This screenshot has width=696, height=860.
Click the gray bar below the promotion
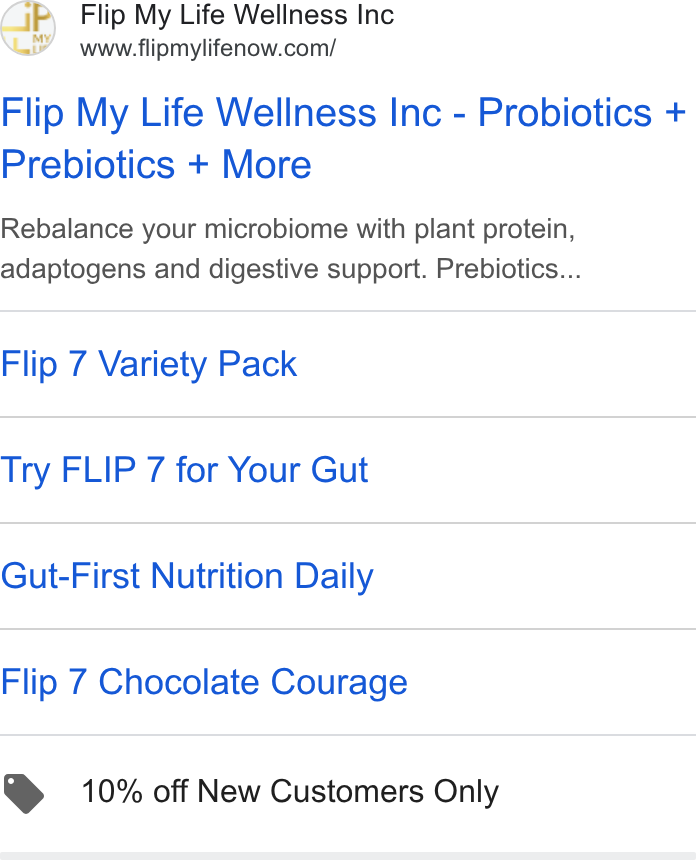[348, 856]
